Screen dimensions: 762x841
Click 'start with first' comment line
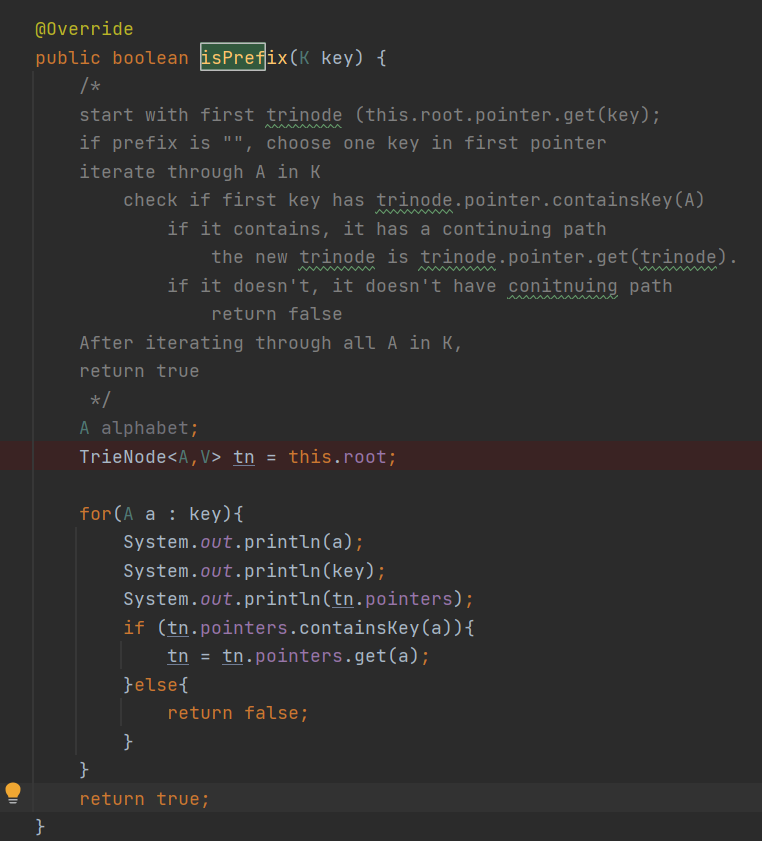click(x=370, y=115)
